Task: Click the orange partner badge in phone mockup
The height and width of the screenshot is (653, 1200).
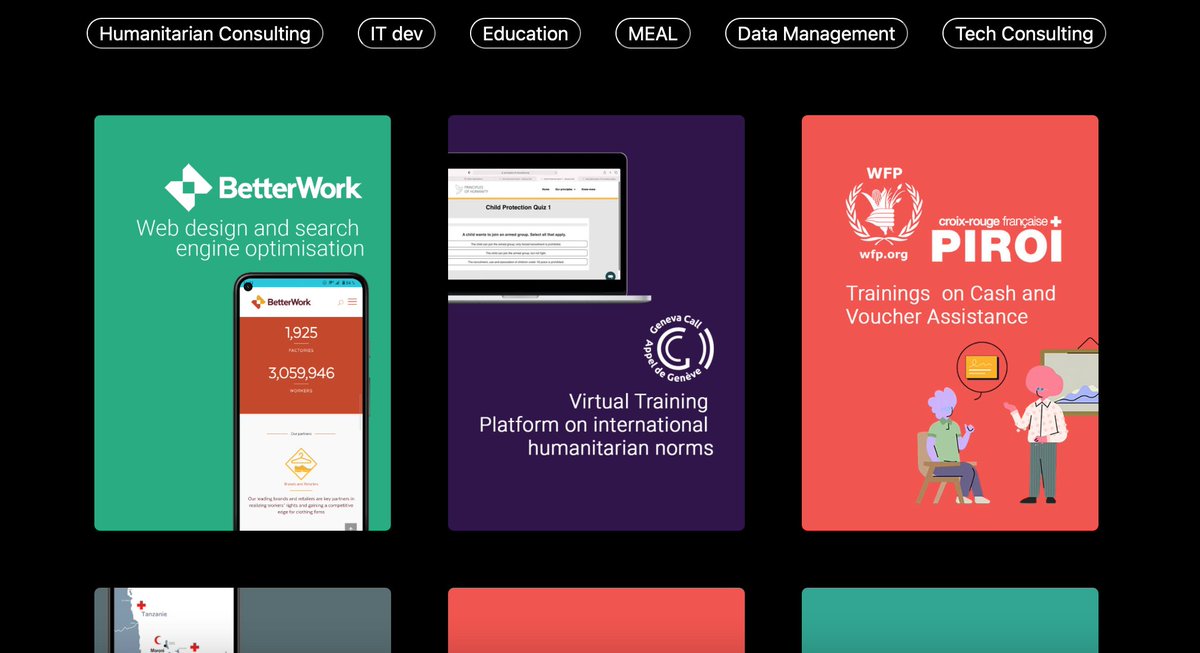Action: coord(301,463)
